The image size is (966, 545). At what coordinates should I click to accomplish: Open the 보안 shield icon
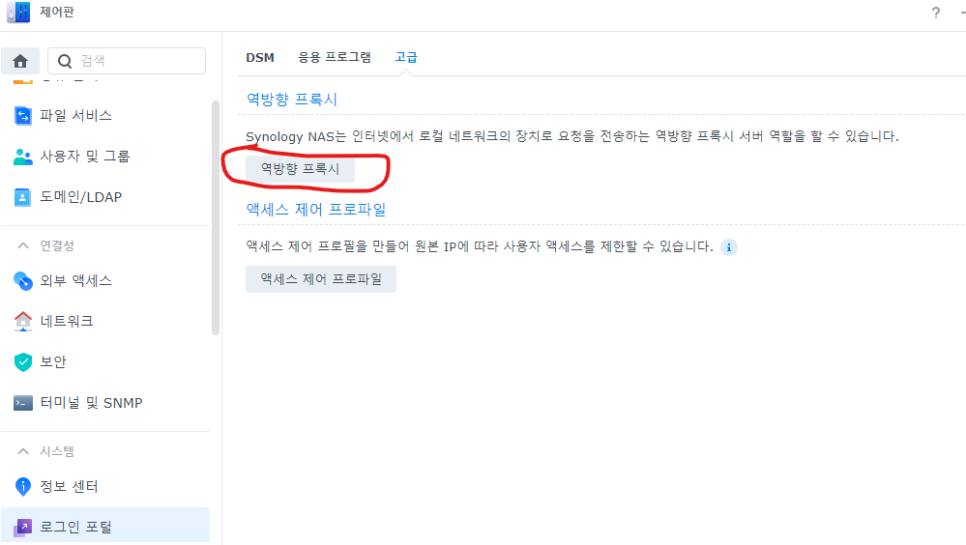click(23, 362)
